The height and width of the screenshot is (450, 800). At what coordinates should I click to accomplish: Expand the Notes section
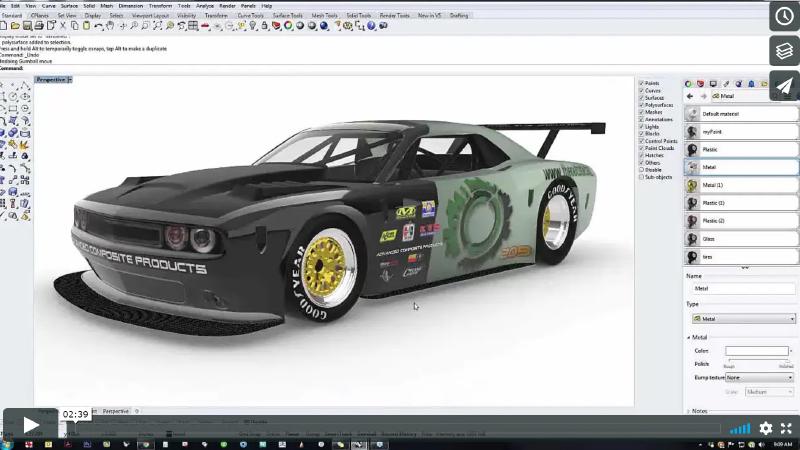click(x=688, y=411)
